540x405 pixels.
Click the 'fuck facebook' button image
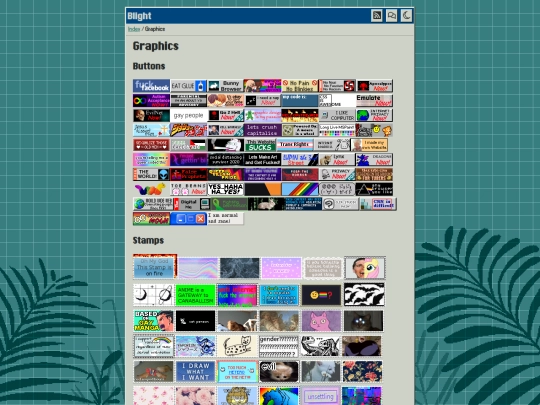(152, 86)
